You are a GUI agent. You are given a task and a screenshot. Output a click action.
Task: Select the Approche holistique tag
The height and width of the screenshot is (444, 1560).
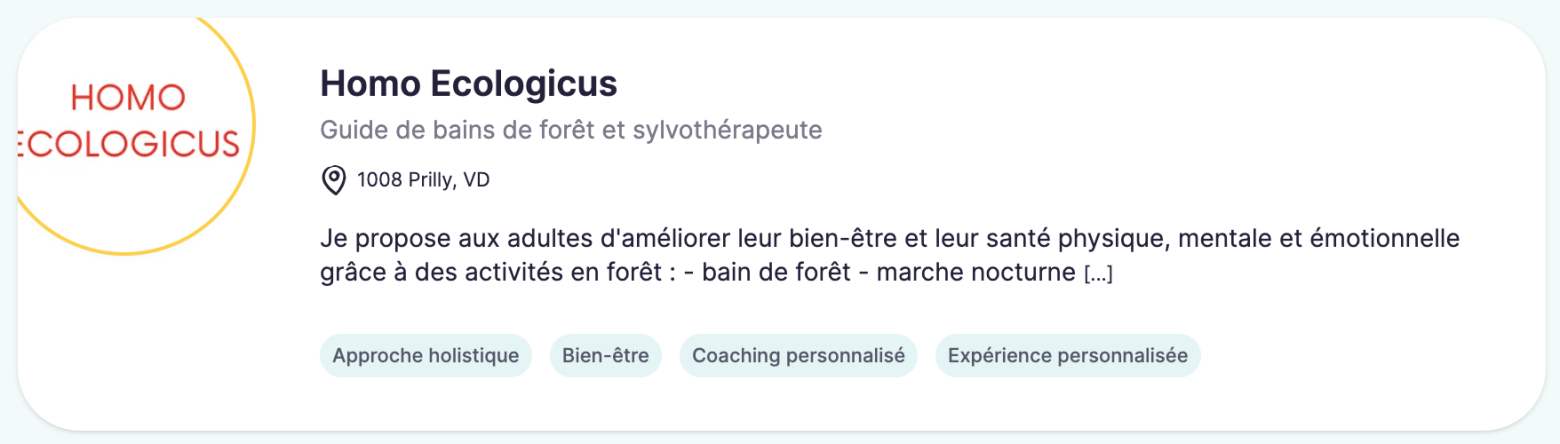426,355
